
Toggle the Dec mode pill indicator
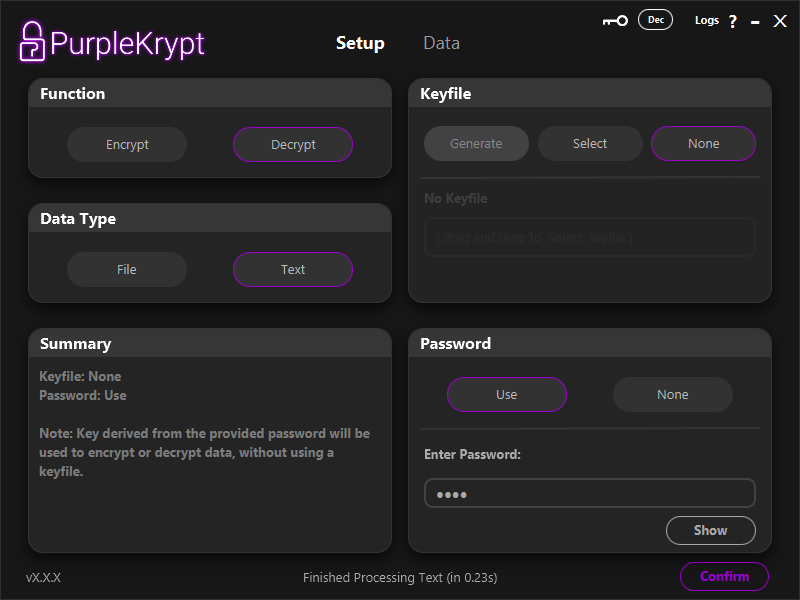(x=656, y=20)
